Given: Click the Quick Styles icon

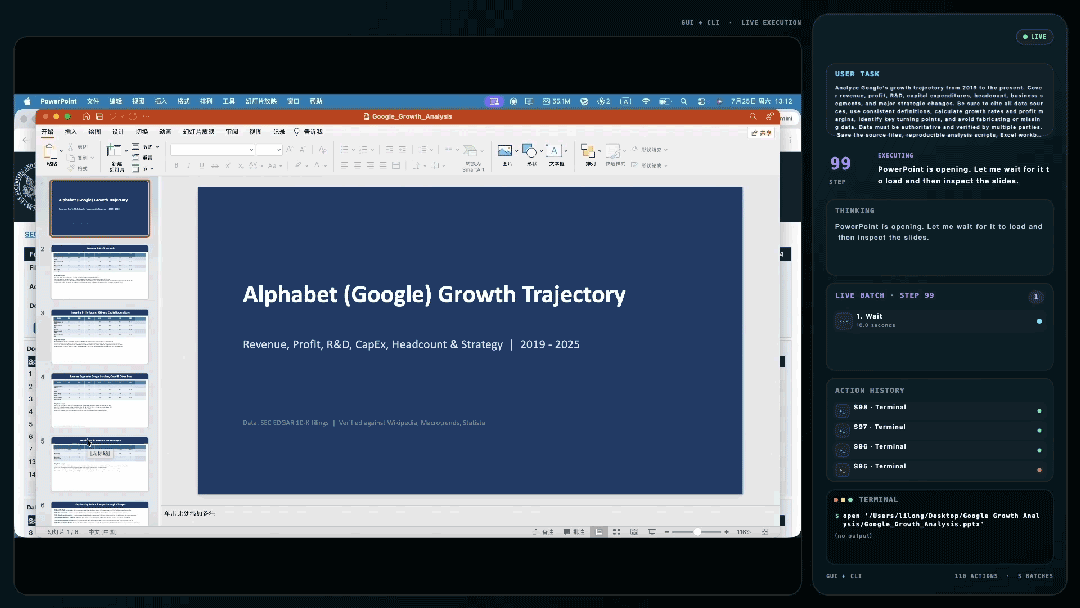Looking at the screenshot, I should coord(613,151).
